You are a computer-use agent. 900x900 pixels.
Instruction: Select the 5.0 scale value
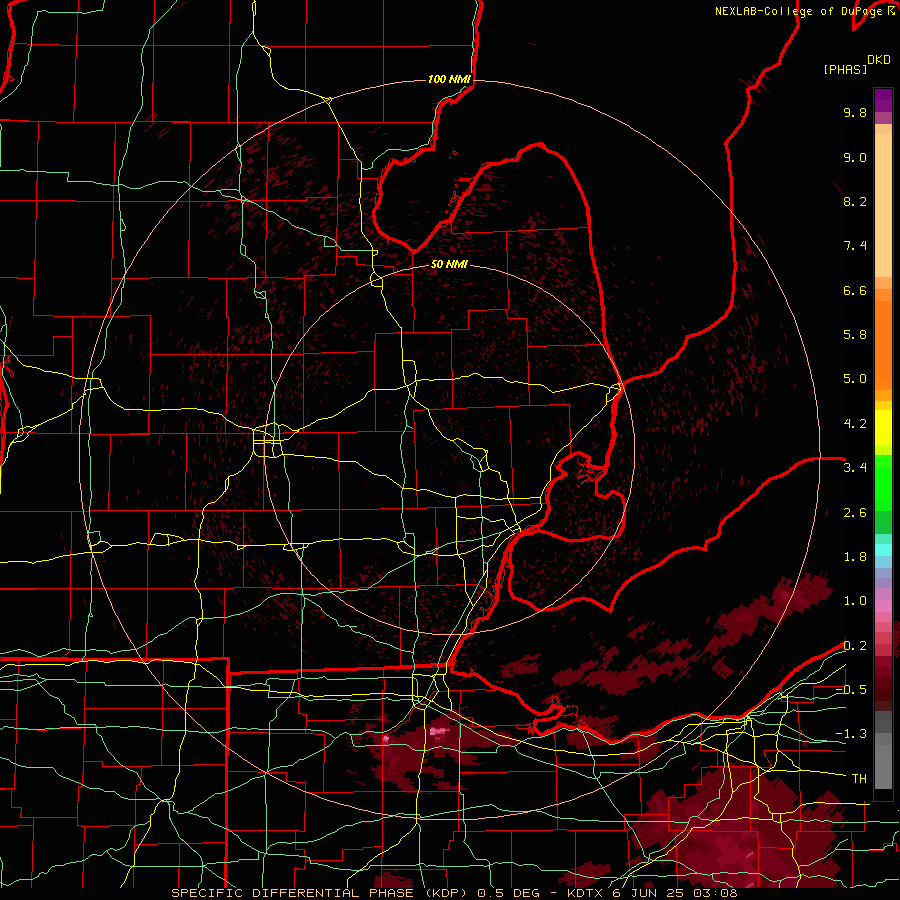pyautogui.click(x=855, y=379)
